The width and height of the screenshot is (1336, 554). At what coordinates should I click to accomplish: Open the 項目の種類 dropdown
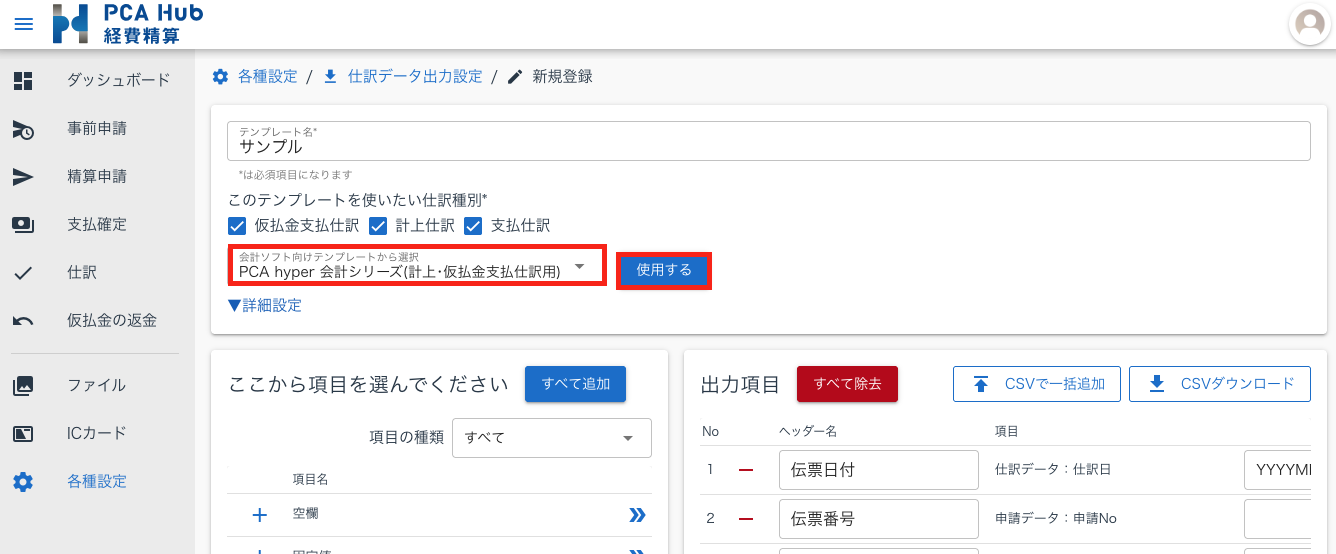tap(552, 438)
